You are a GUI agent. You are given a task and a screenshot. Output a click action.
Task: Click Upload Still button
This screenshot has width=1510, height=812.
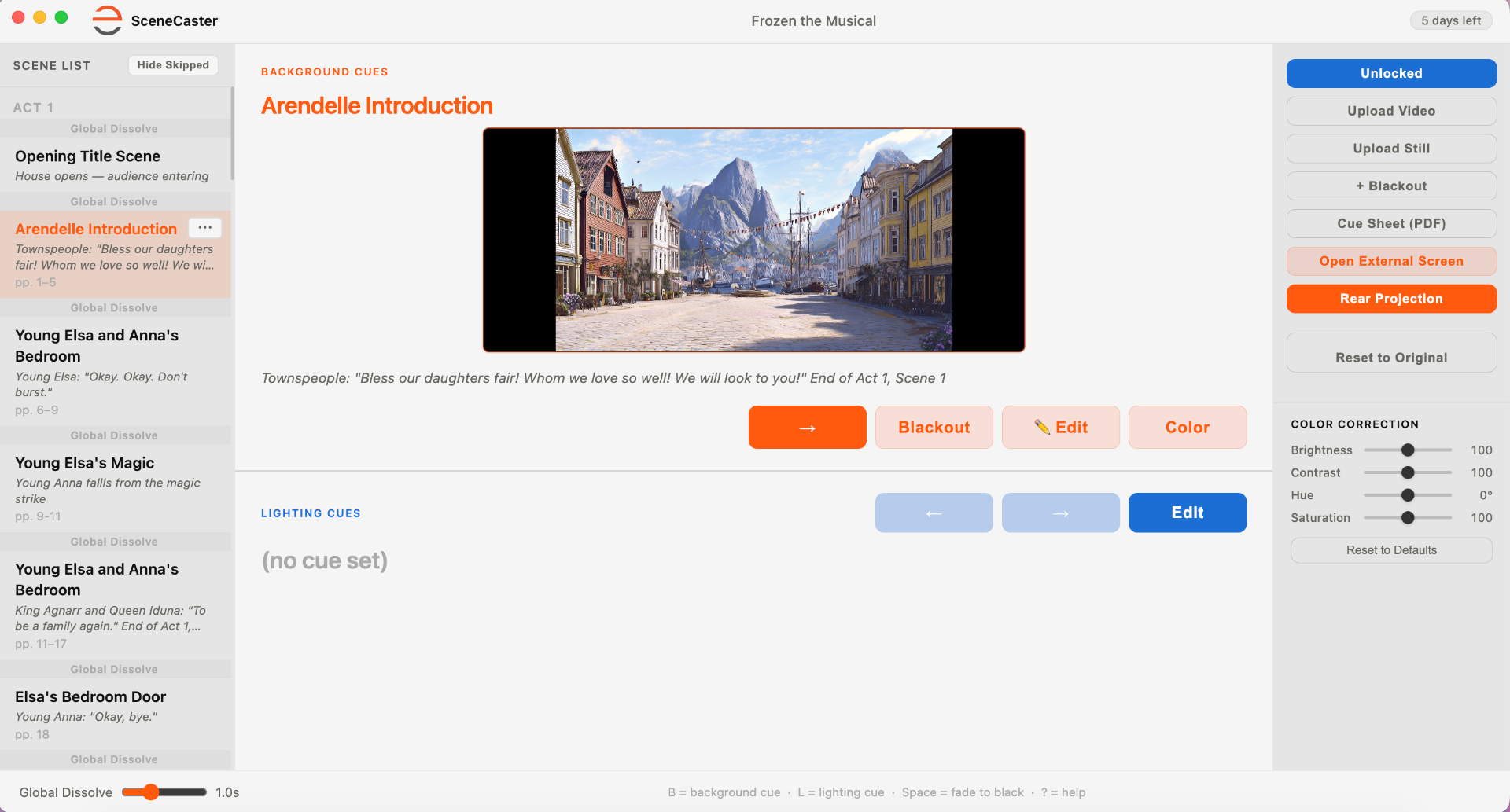1391,149
